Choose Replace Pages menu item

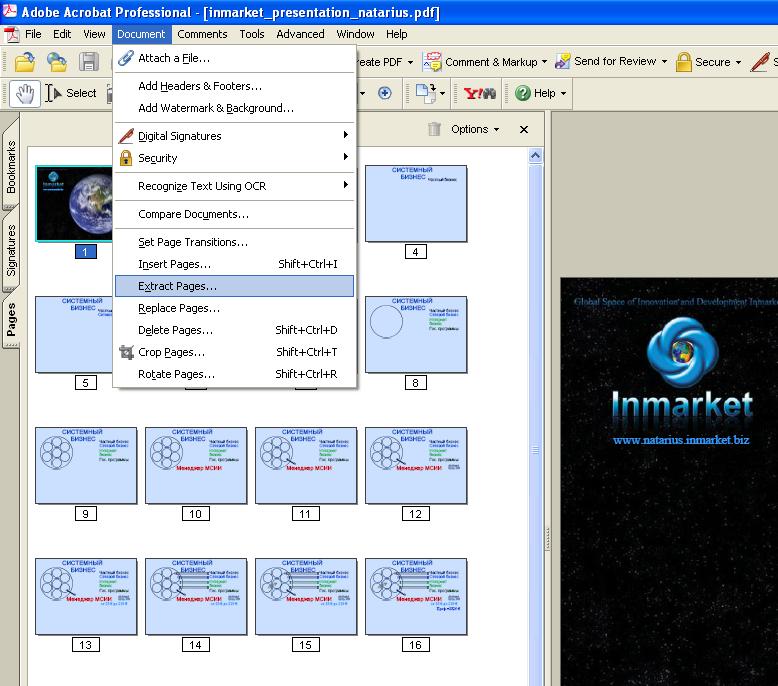pyautogui.click(x=234, y=308)
